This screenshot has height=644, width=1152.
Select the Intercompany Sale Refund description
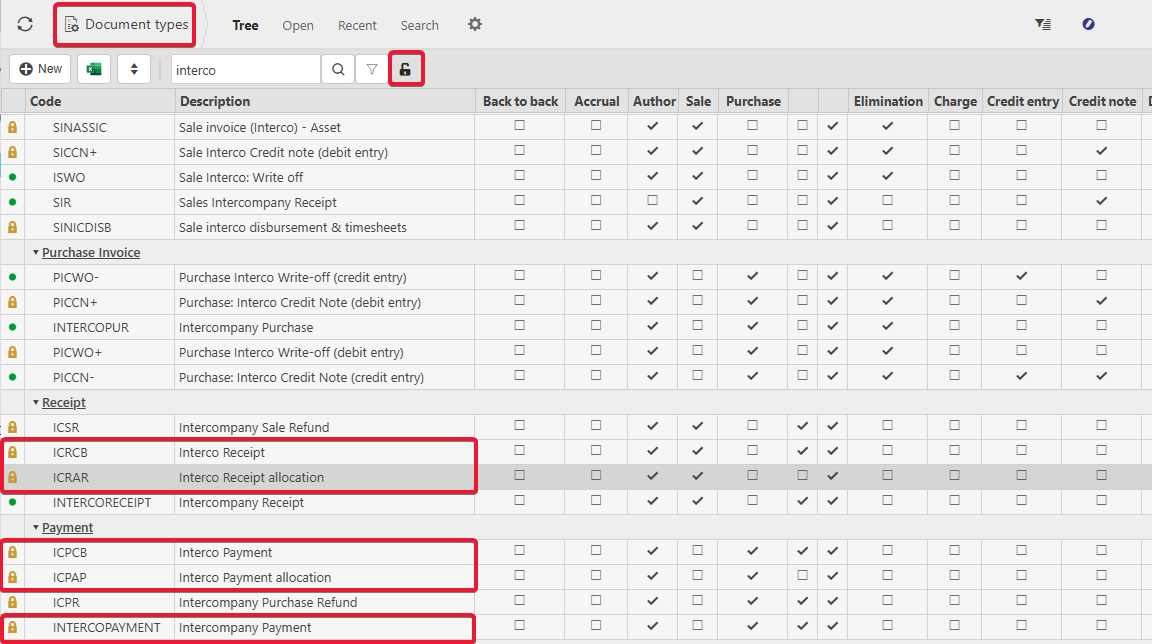pyautogui.click(x=253, y=427)
